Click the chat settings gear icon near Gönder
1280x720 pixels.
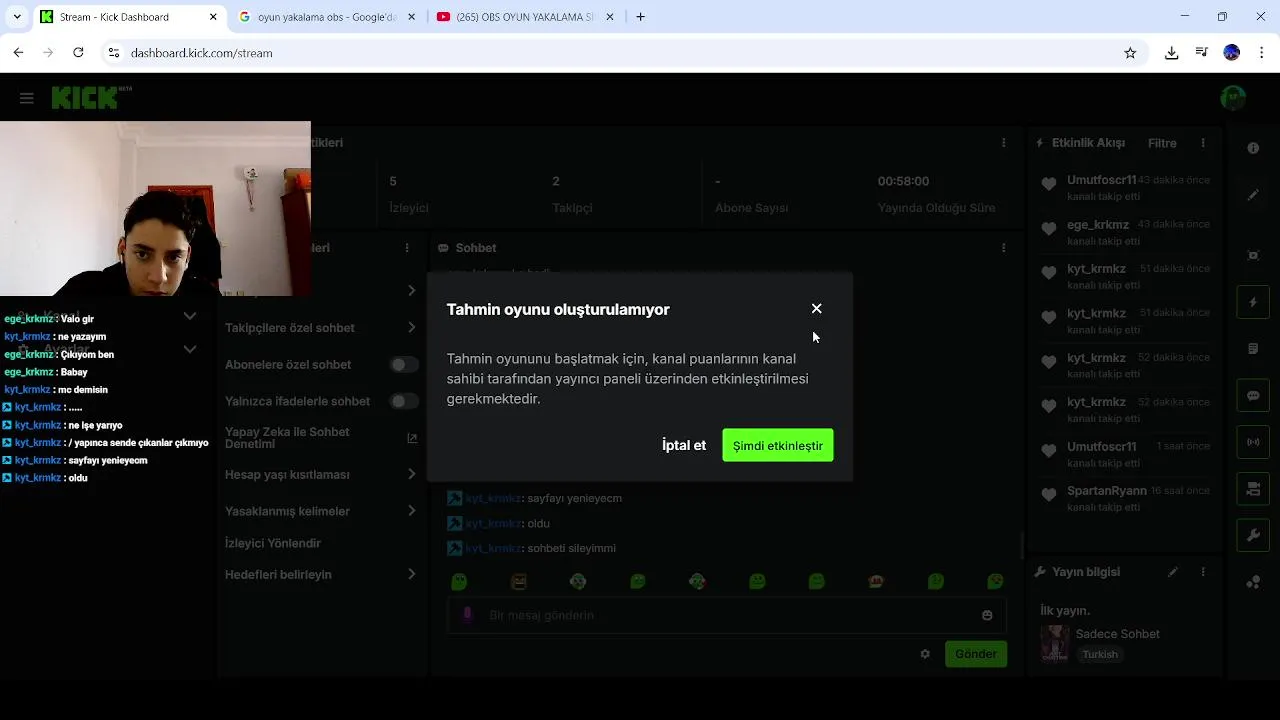tap(925, 654)
